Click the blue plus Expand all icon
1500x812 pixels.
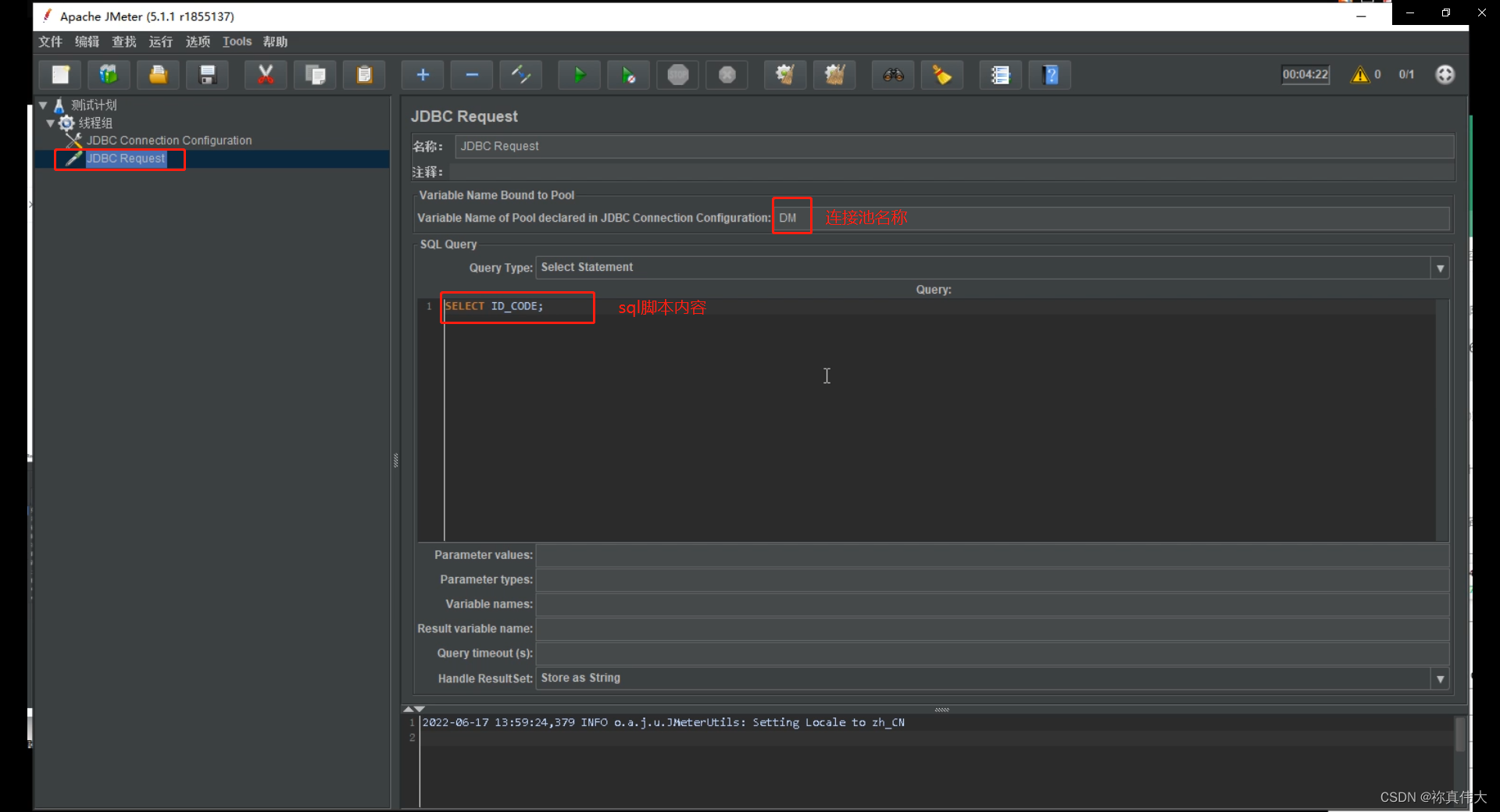pyautogui.click(x=423, y=75)
